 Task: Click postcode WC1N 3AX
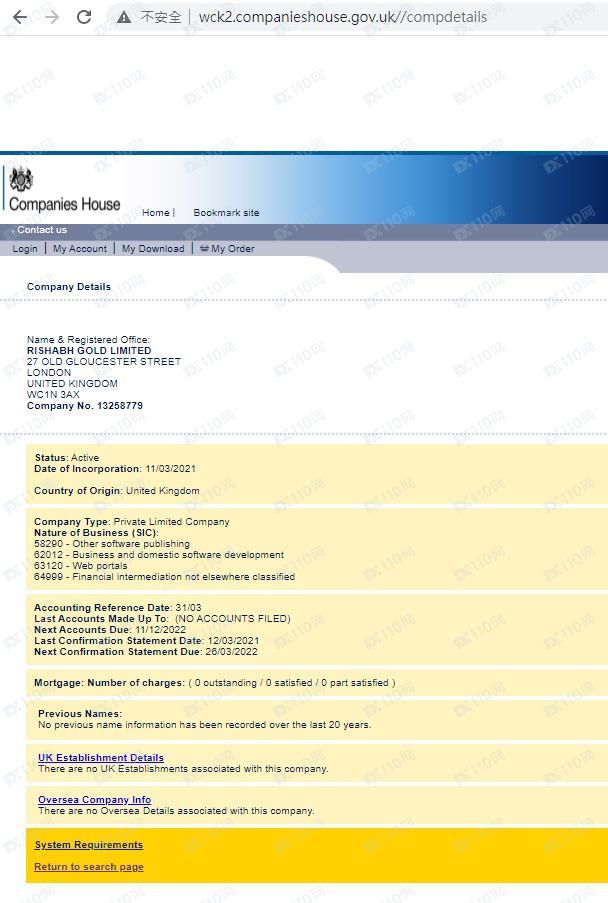tap(53, 394)
